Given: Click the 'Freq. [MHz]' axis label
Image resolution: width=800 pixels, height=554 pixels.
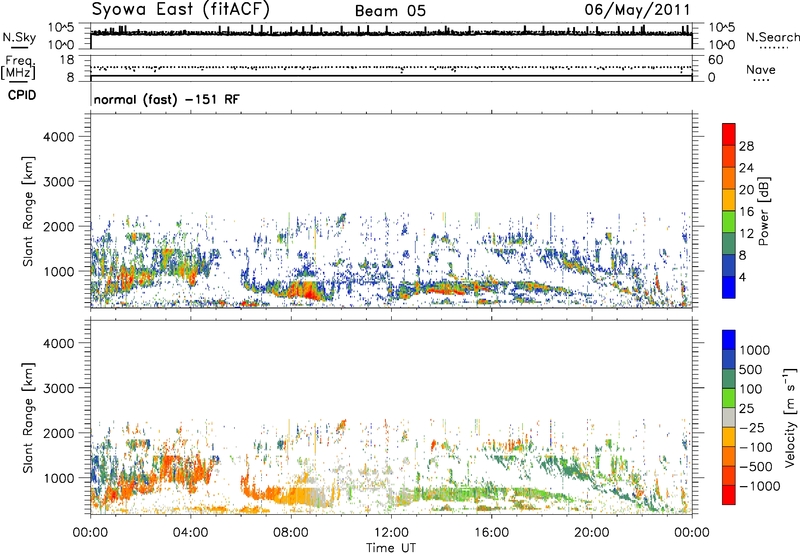Looking at the screenshot, I should tap(18, 67).
